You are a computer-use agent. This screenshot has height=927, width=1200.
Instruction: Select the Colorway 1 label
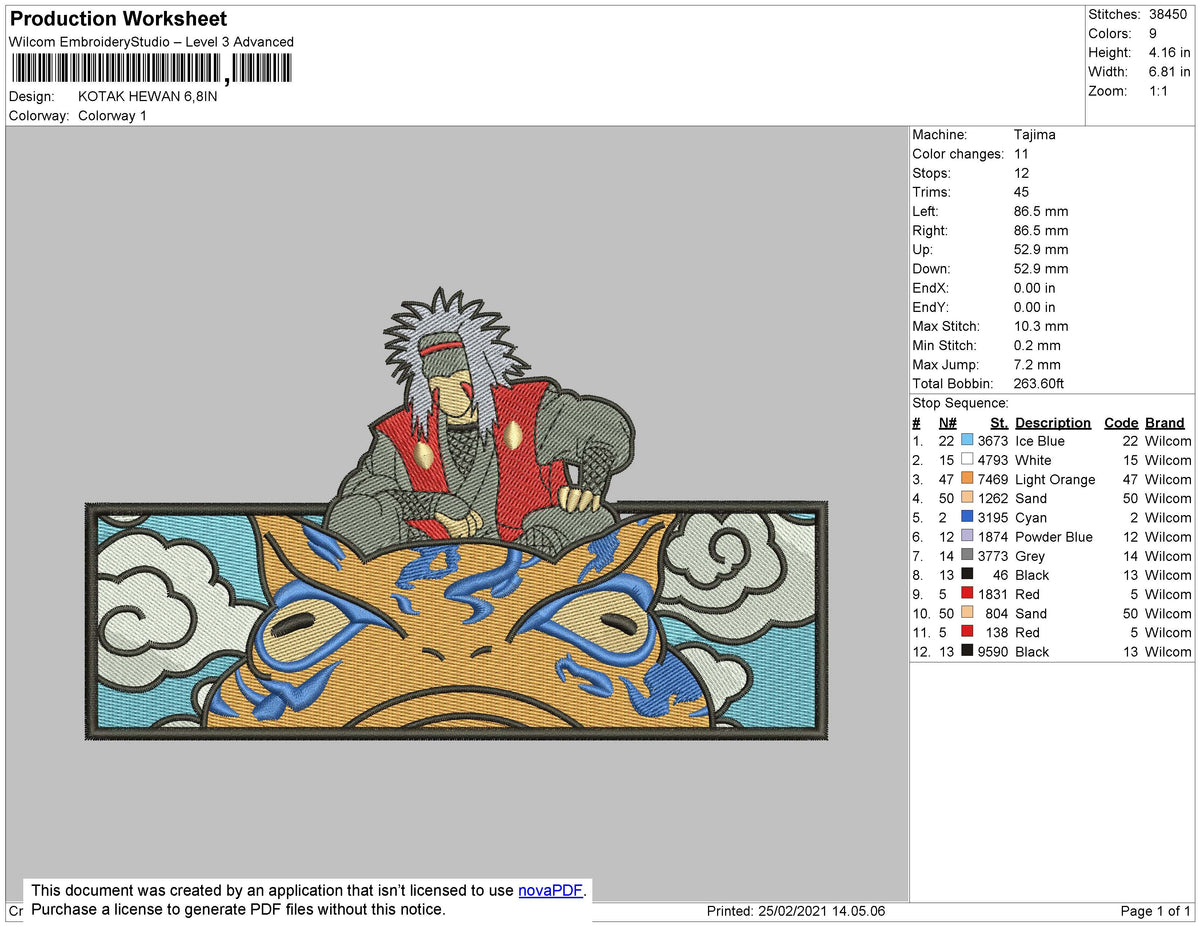coord(112,115)
